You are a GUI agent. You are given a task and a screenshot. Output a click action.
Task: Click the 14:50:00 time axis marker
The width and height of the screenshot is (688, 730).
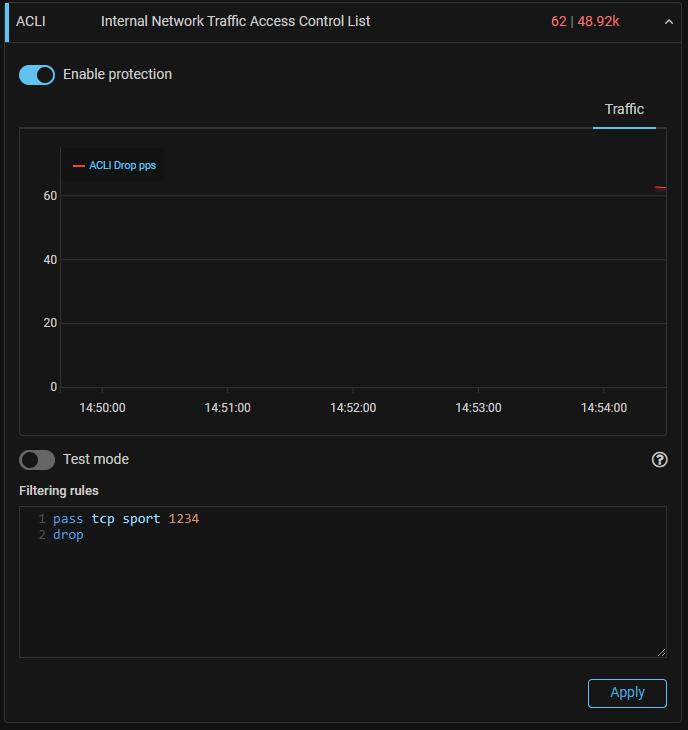tap(102, 408)
